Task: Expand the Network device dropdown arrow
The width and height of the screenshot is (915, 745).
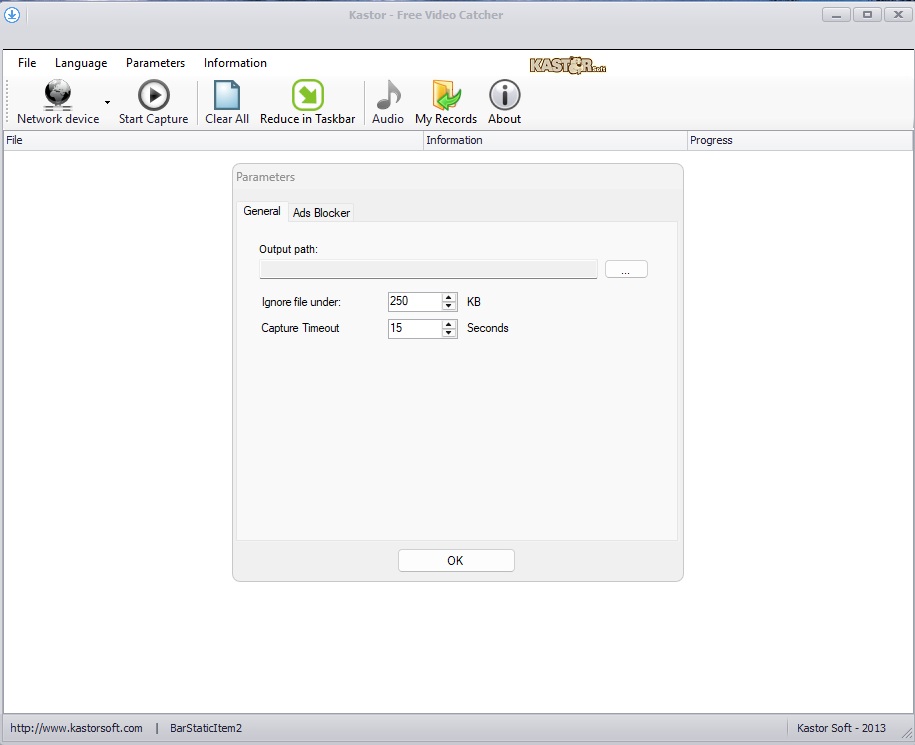Action: tap(107, 102)
